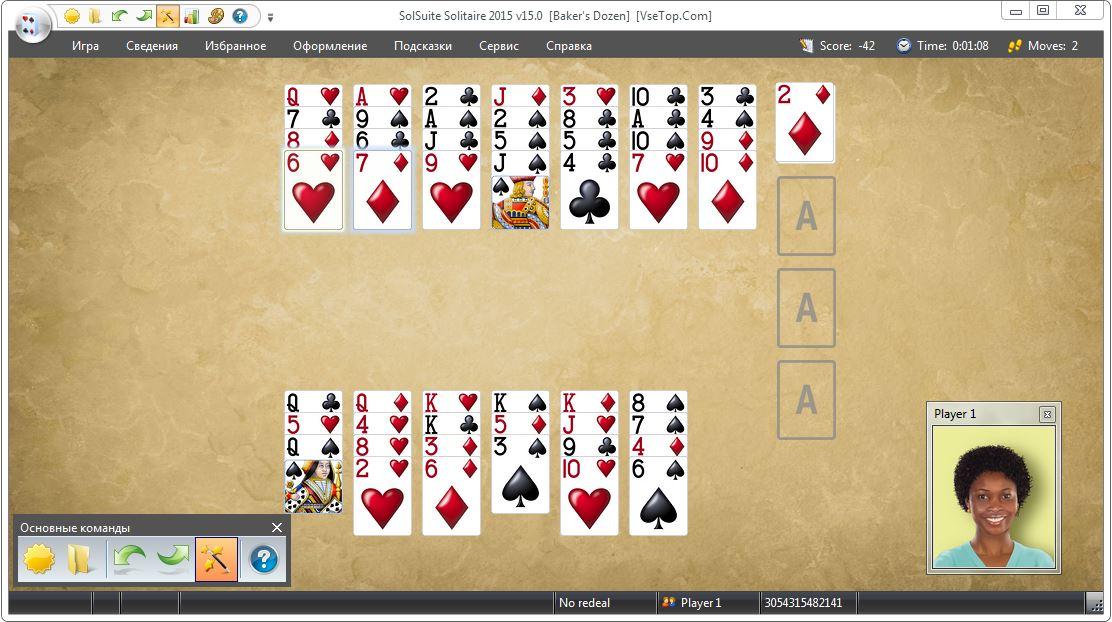Click the Player 1 status bar entry
This screenshot has width=1112, height=622.
pos(691,603)
